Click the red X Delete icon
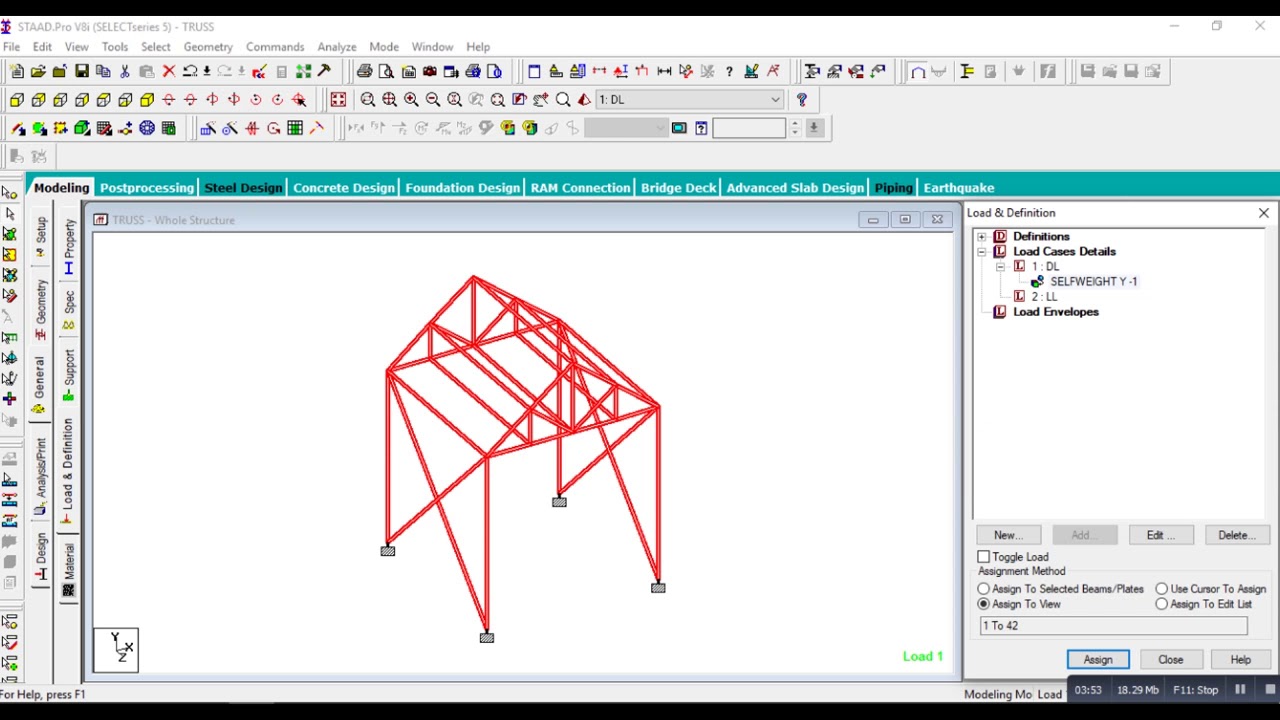This screenshot has width=1280, height=720. tap(169, 71)
